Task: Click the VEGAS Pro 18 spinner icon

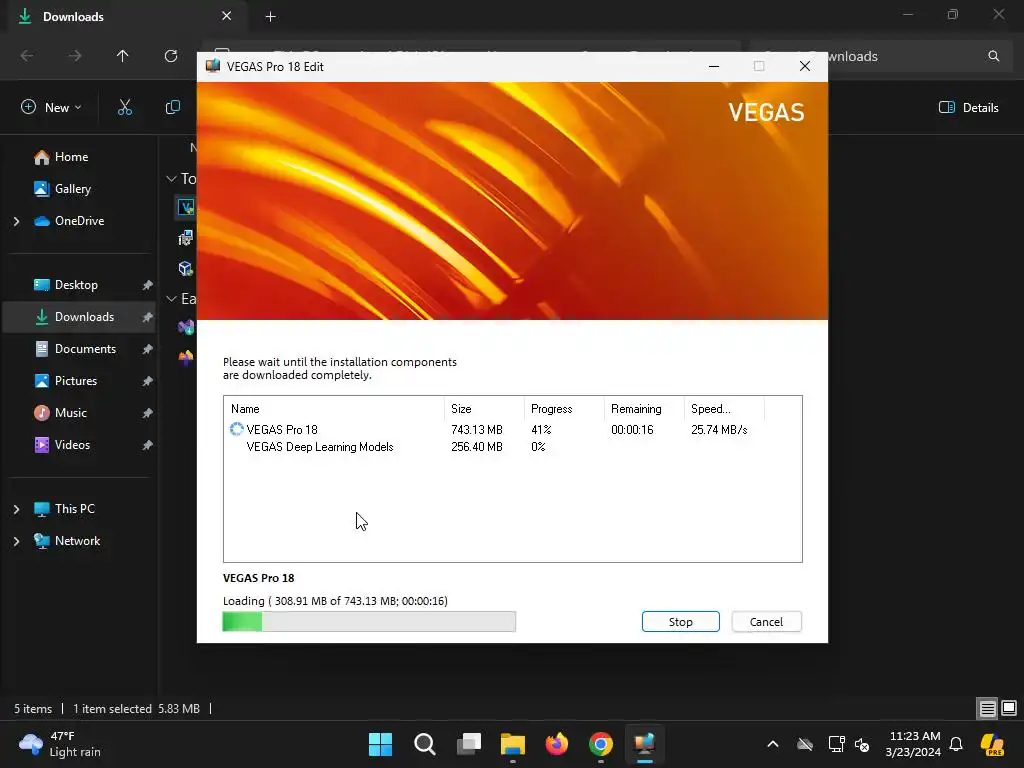Action: [236, 429]
